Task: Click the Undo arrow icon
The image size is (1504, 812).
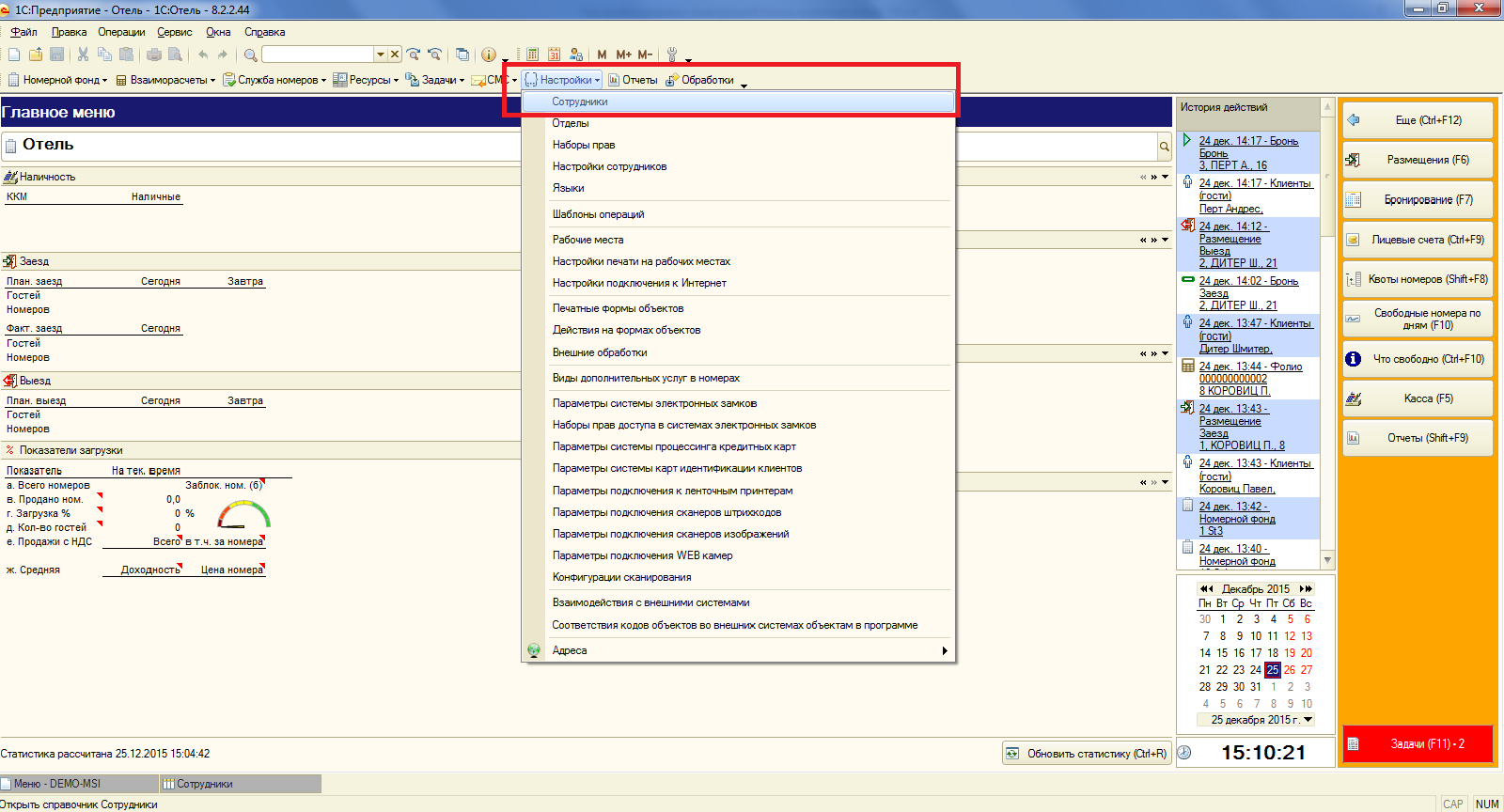Action: [203, 55]
